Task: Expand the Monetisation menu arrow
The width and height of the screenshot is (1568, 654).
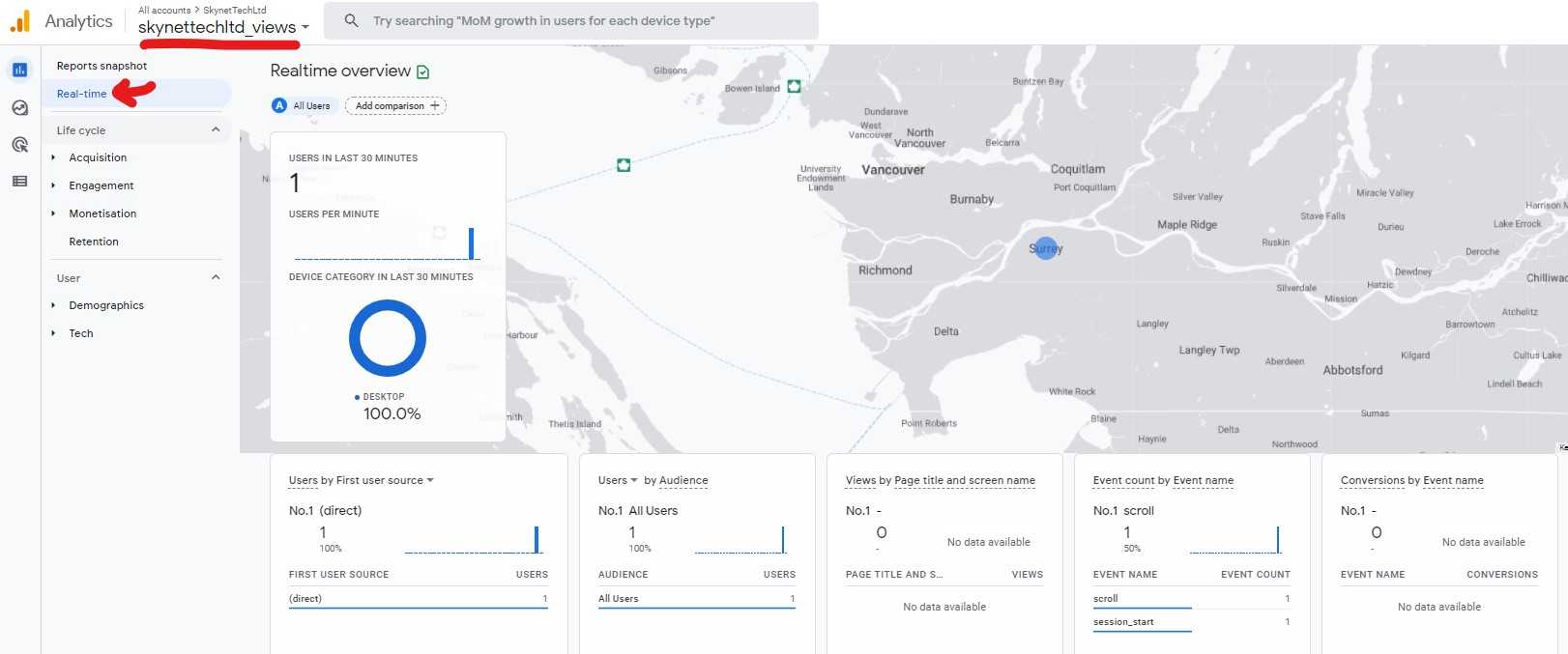Action: [x=53, y=213]
